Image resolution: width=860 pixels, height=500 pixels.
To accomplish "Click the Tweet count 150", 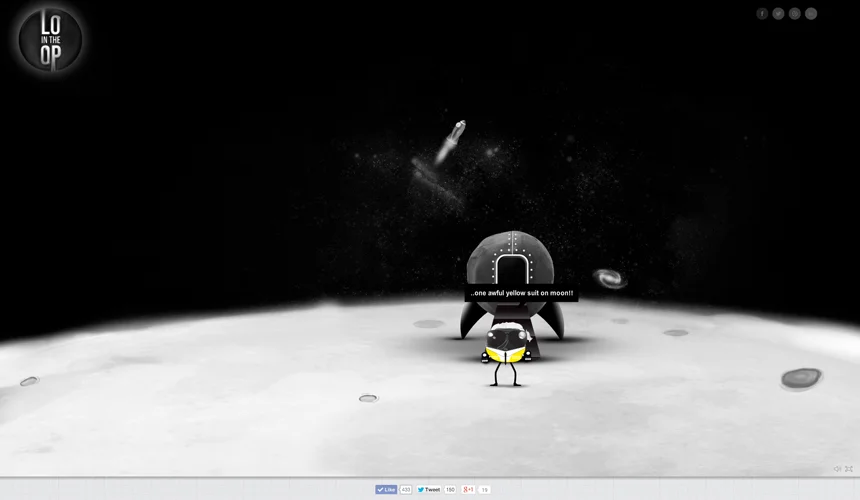I will [450, 490].
